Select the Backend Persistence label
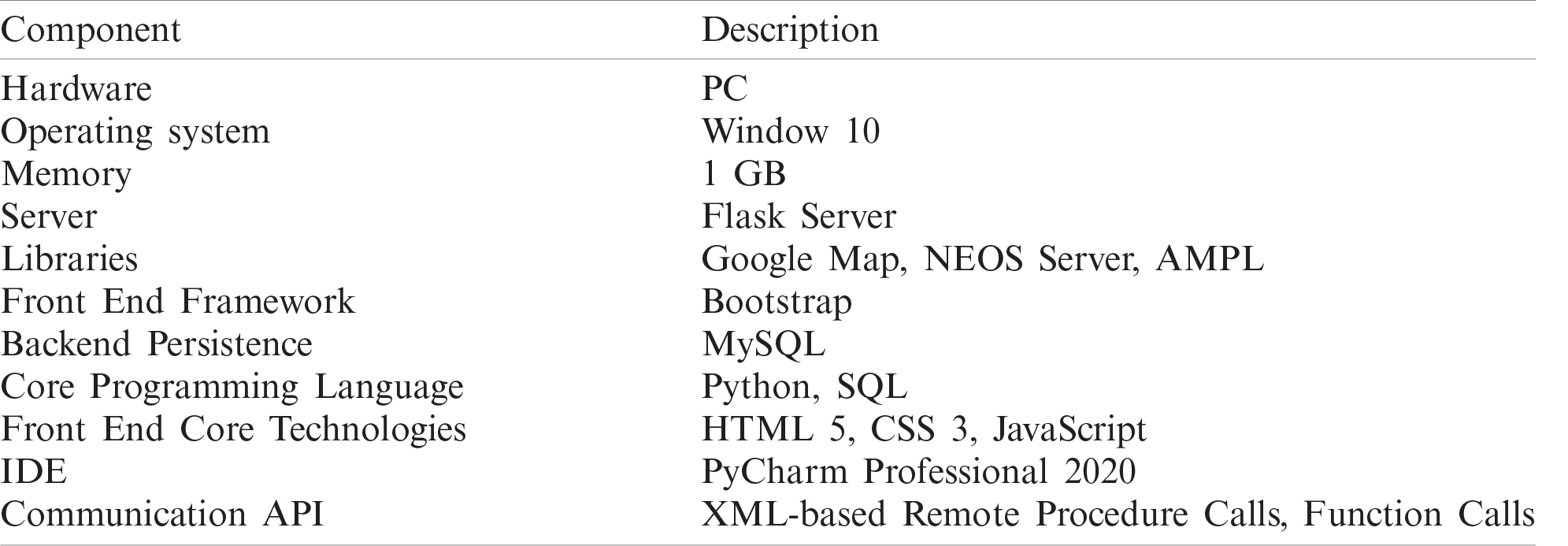 click(x=157, y=344)
